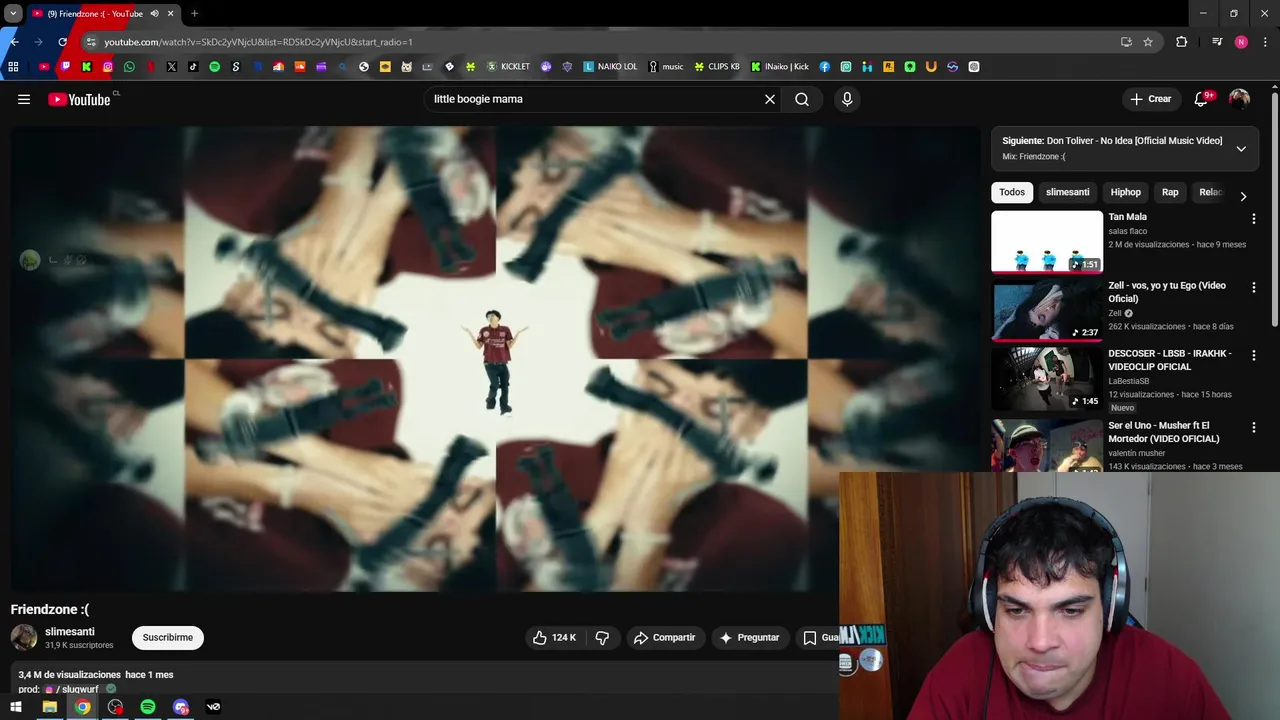Bookmark this page with the star
Viewport: 1280px width, 720px height.
1148,42
